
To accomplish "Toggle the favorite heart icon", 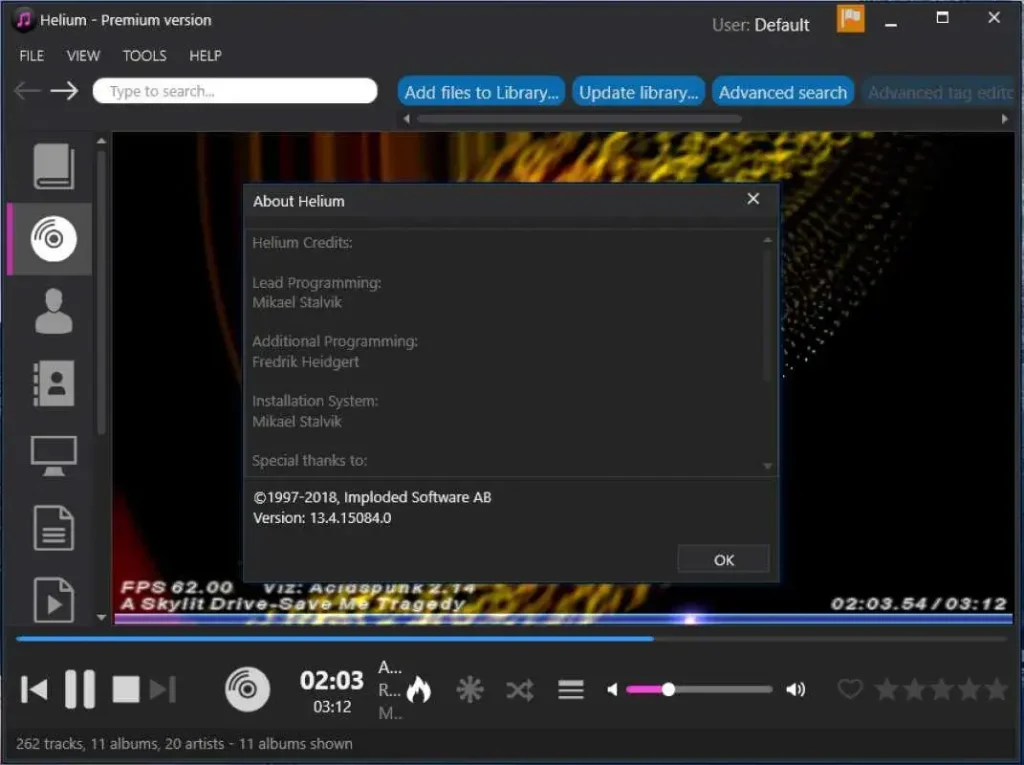I will click(850, 689).
